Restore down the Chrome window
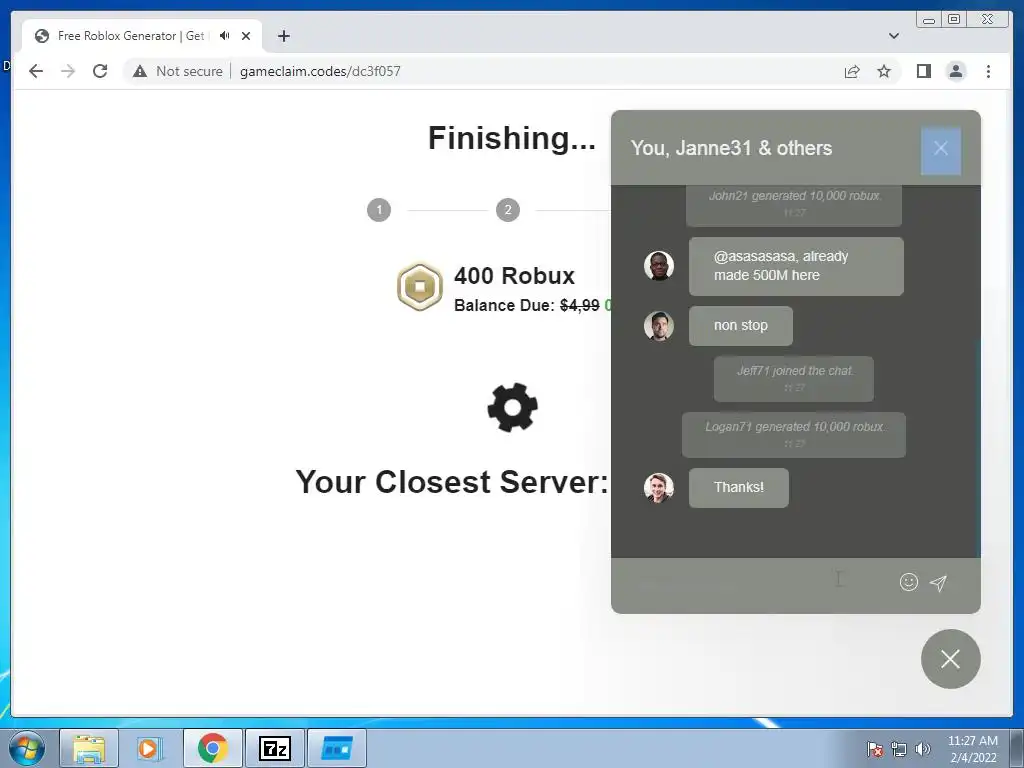 (954, 20)
